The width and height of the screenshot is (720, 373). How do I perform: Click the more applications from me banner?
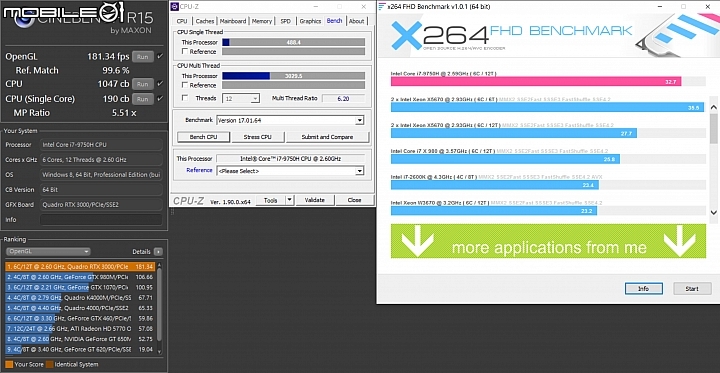548,241
